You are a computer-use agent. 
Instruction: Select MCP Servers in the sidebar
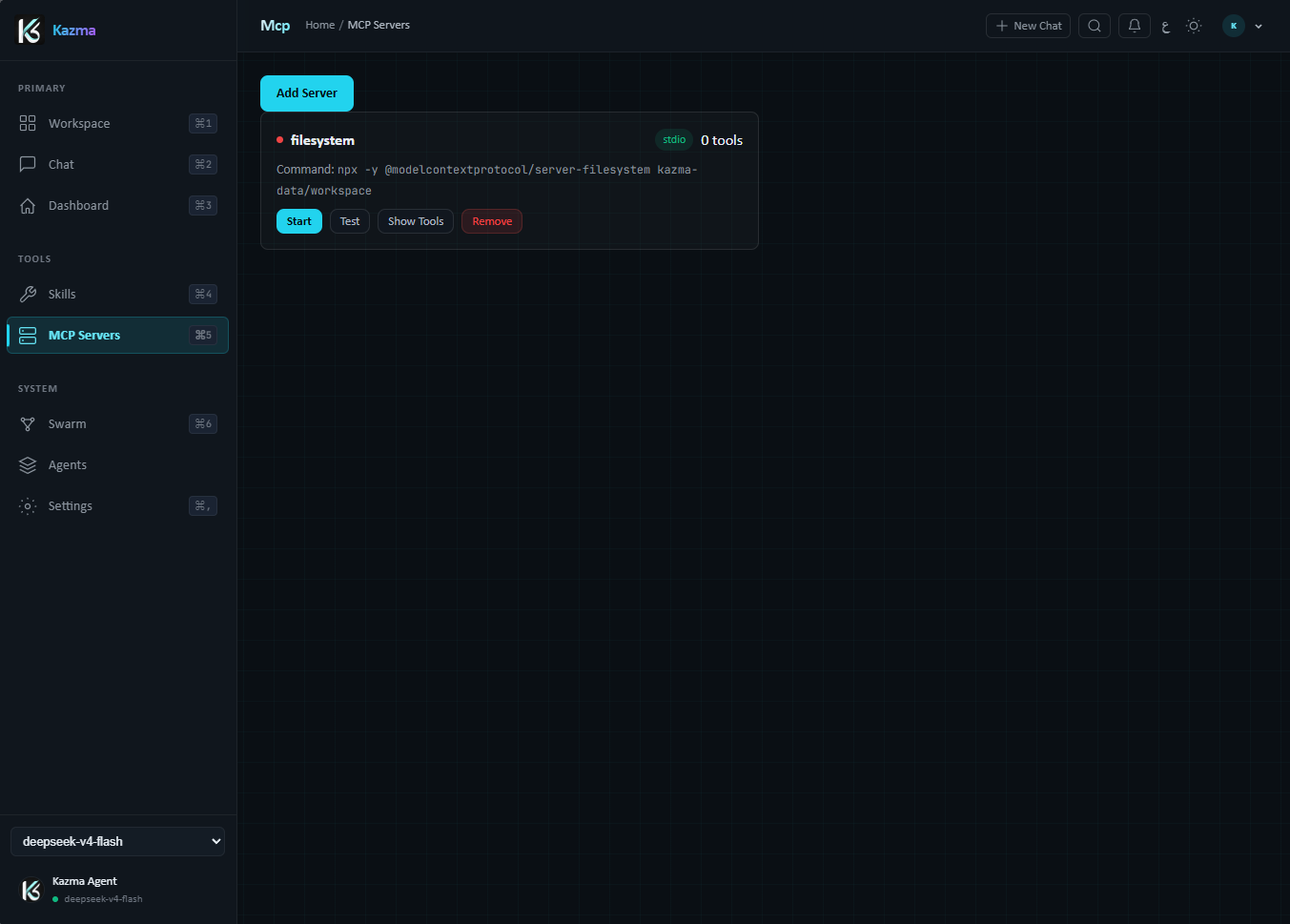tap(117, 335)
